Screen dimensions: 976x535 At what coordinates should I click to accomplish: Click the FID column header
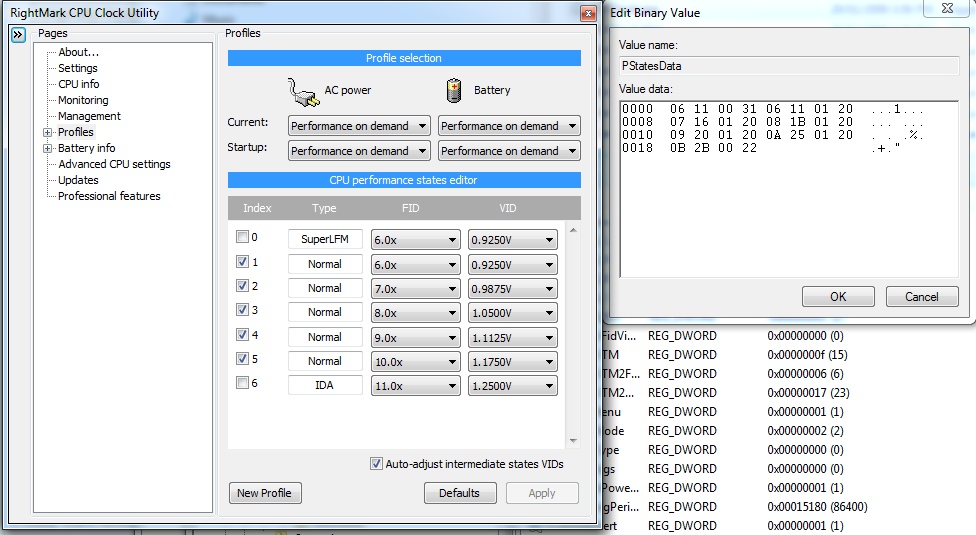tap(411, 208)
